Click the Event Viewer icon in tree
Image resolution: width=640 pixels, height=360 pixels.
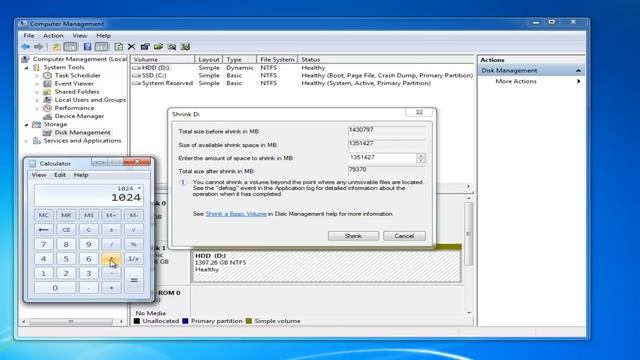pyautogui.click(x=47, y=84)
